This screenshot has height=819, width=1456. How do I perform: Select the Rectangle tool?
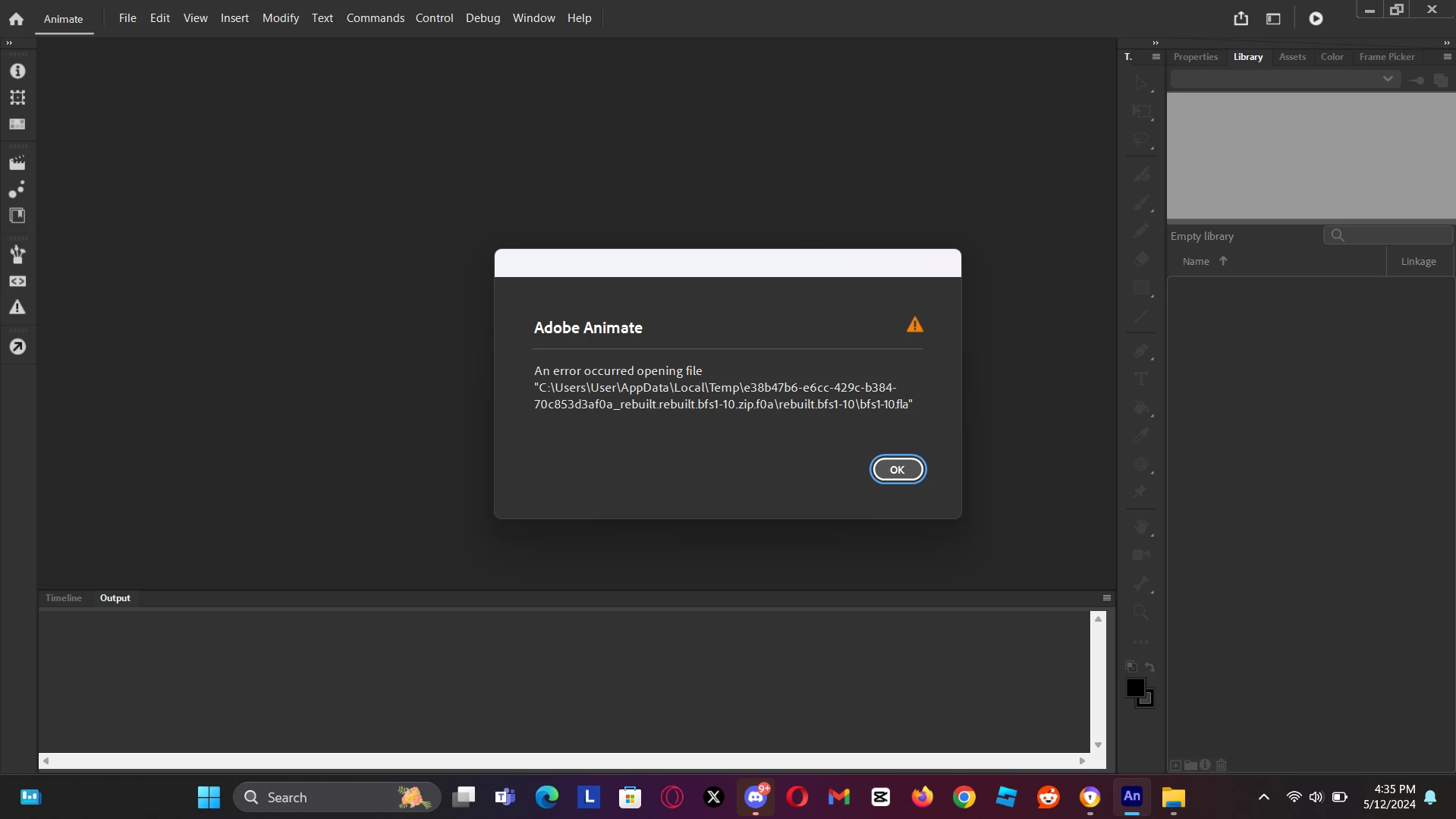1141,288
